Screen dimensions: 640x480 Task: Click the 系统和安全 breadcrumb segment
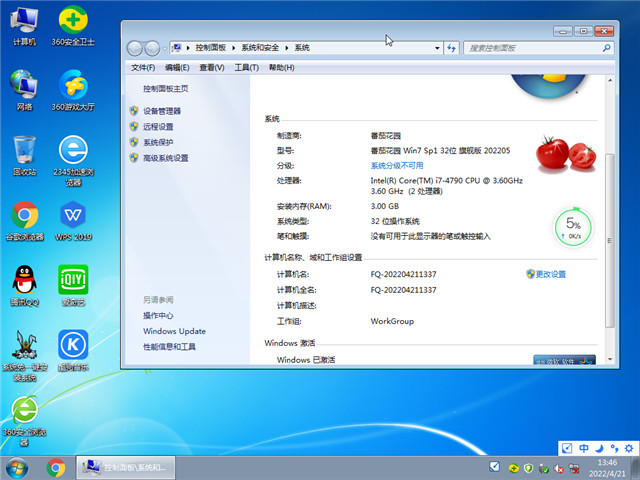(x=260, y=48)
